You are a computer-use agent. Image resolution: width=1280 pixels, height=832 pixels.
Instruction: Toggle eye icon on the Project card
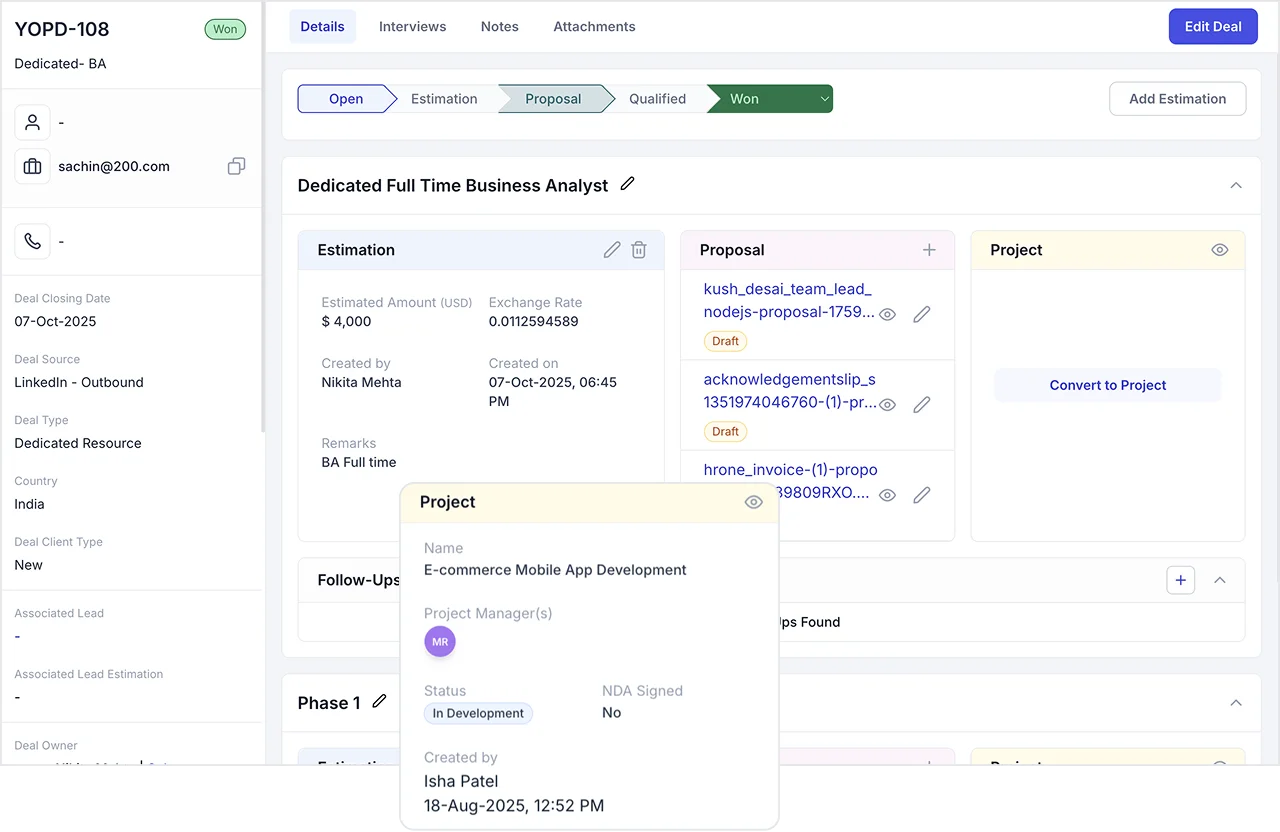[1219, 250]
